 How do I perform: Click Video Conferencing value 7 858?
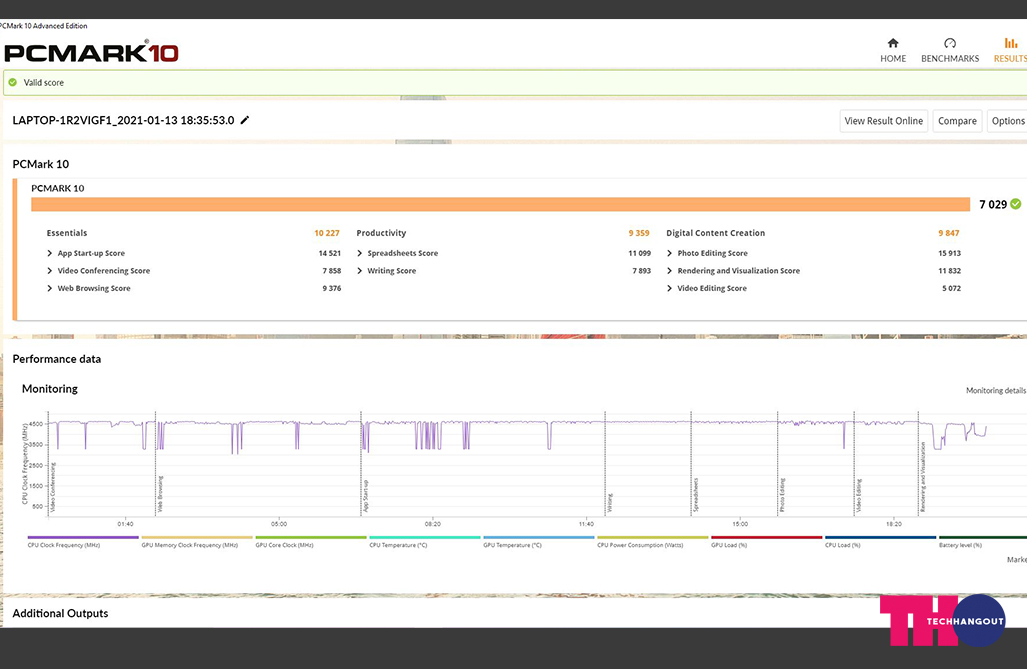point(331,271)
